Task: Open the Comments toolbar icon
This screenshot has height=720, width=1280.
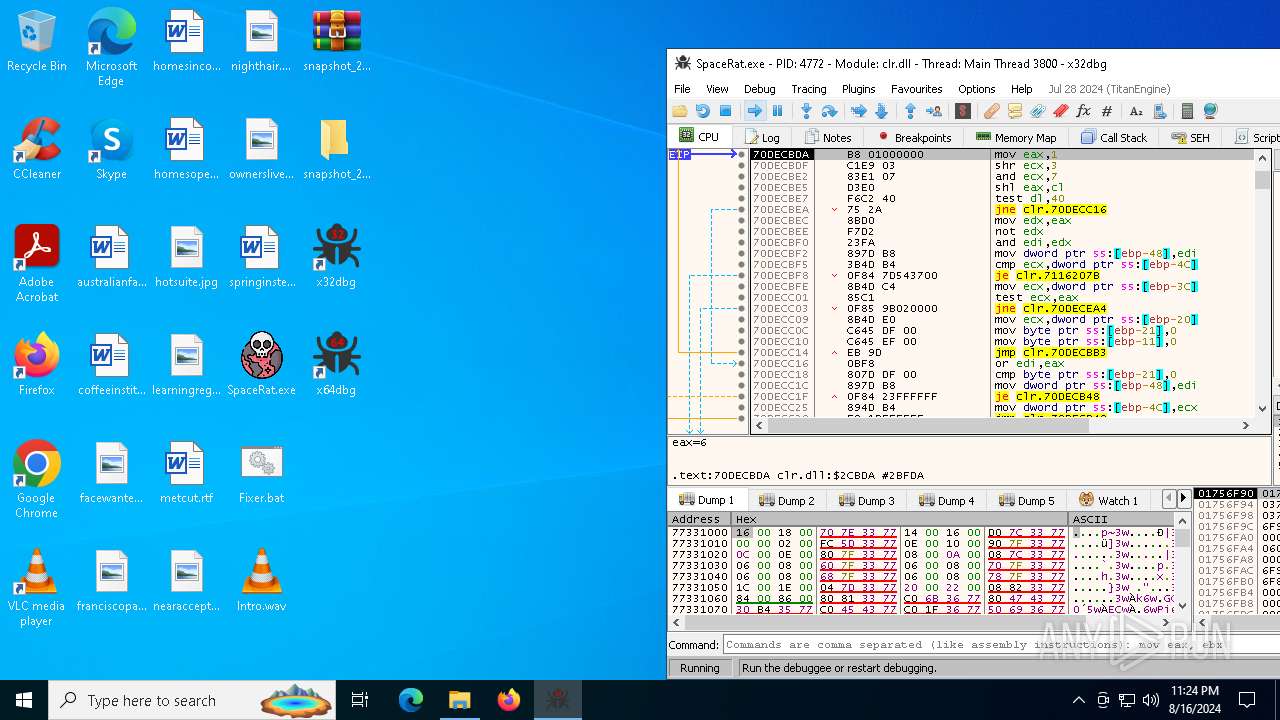Action: click(x=1015, y=111)
